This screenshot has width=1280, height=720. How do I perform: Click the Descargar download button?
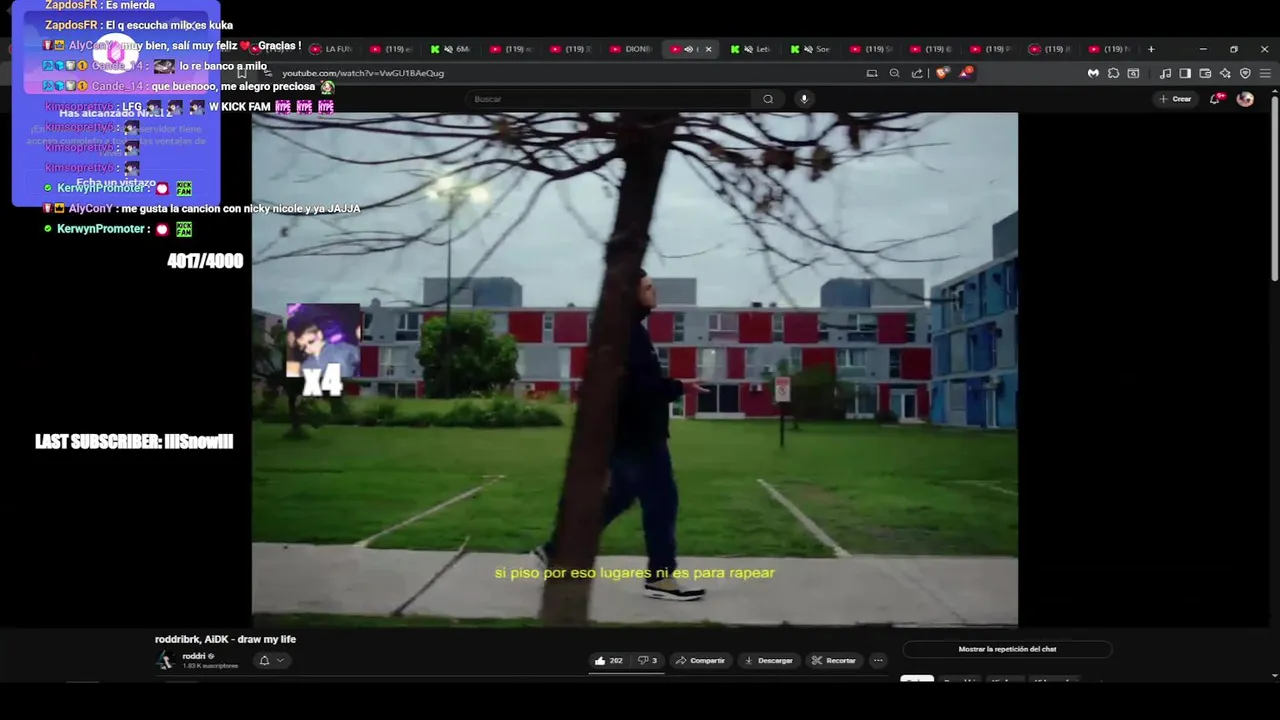(x=769, y=660)
